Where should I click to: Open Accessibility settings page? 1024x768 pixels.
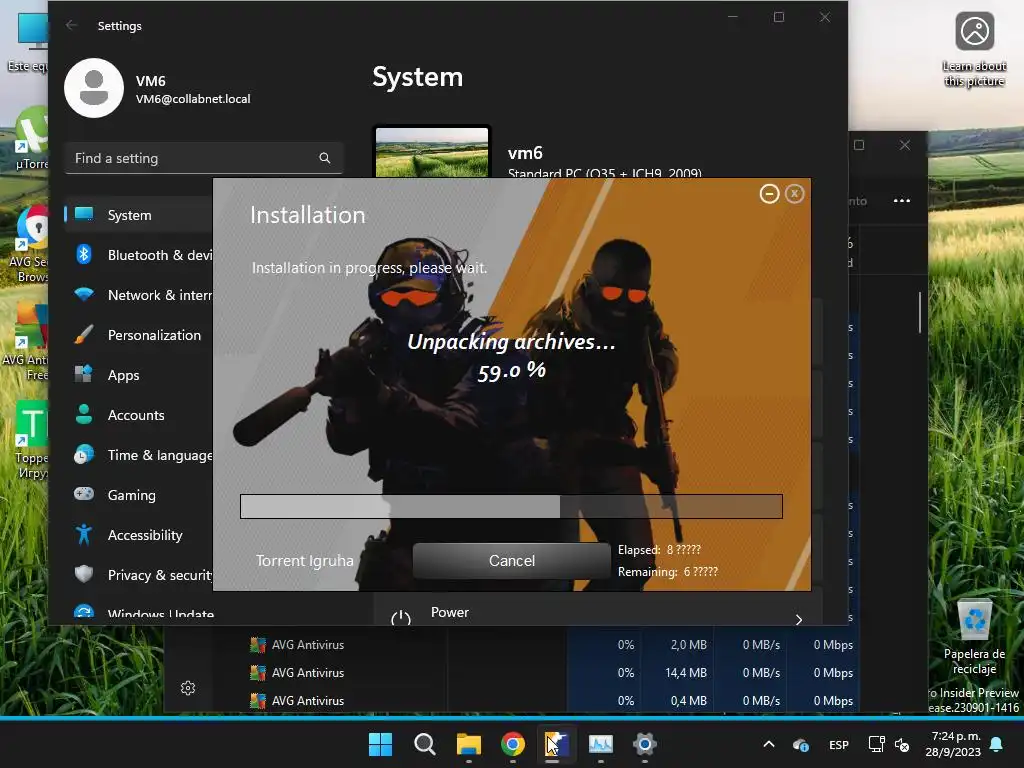(x=139, y=535)
